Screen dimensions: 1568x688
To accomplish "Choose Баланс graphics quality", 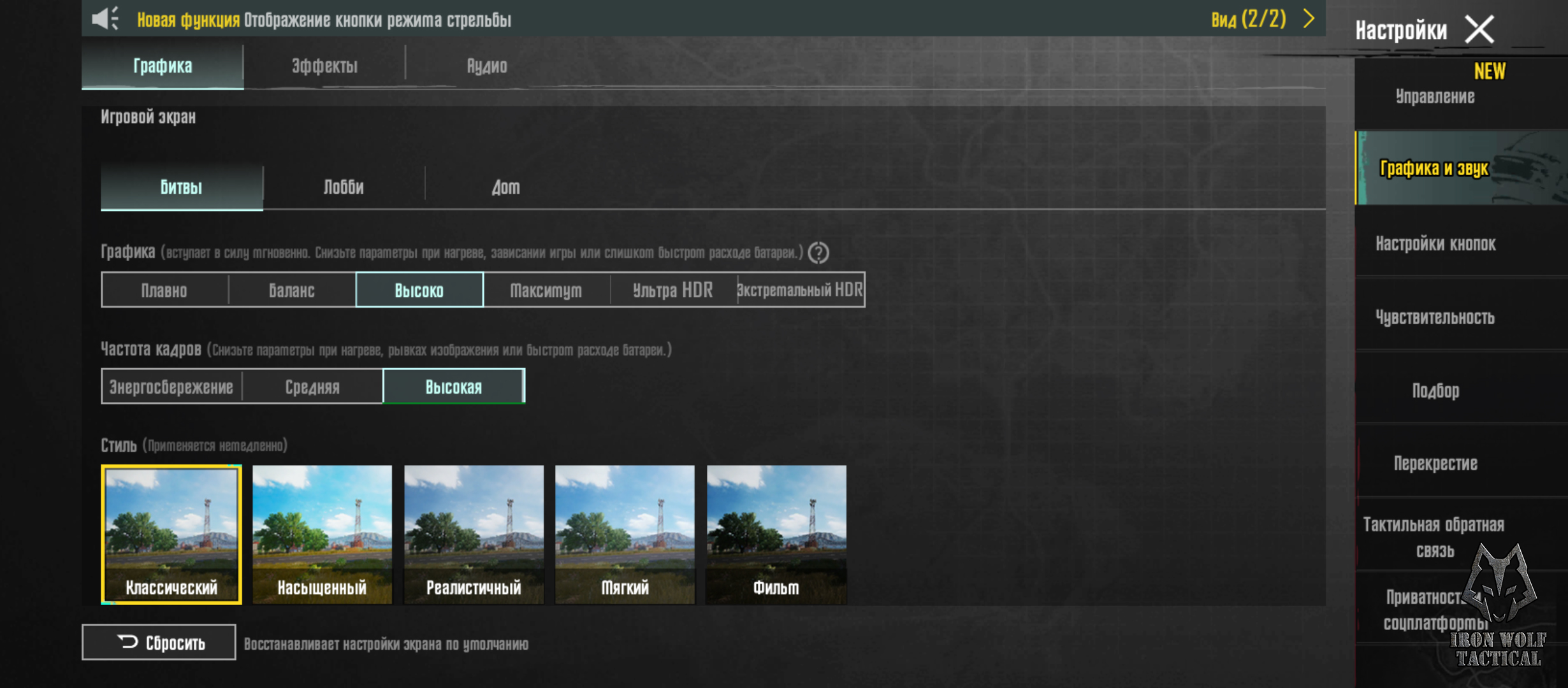I will (x=291, y=290).
